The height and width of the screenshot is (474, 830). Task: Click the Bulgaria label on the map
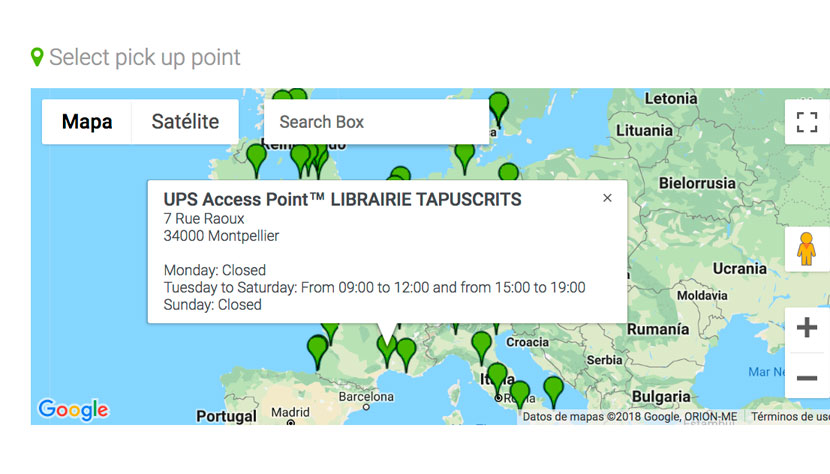[661, 397]
